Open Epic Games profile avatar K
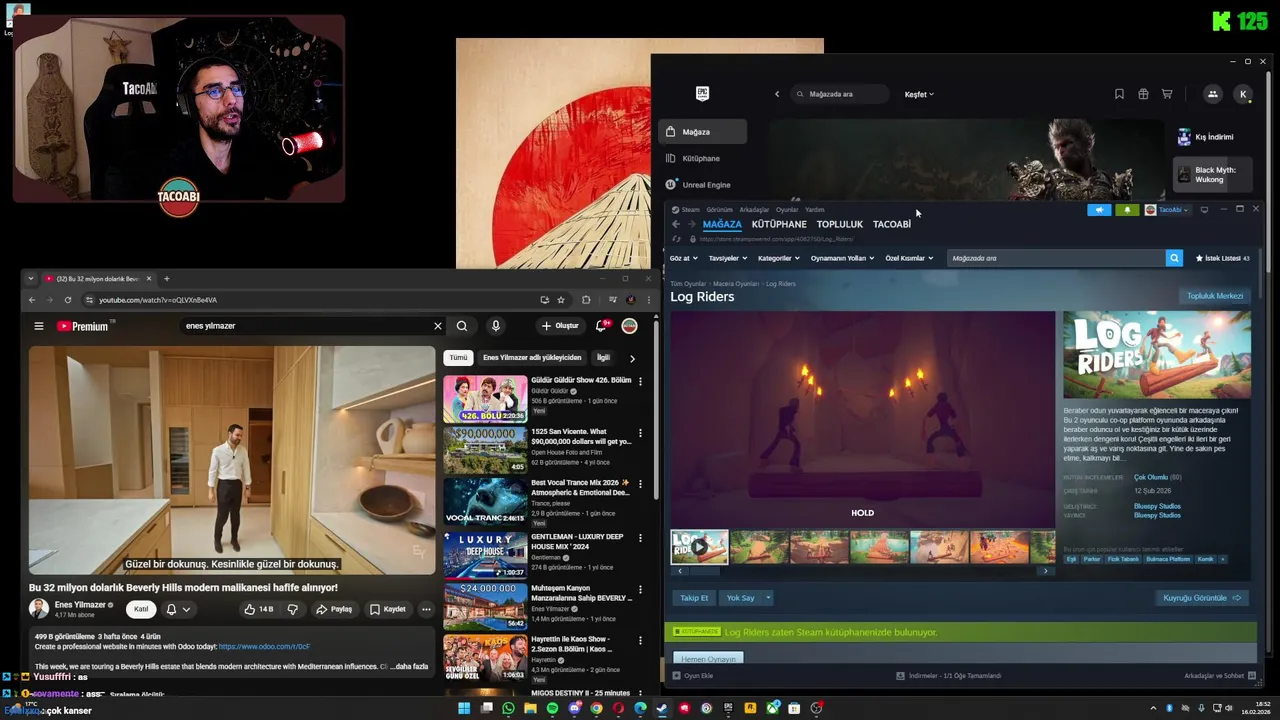1280x720 pixels. pos(1243,94)
